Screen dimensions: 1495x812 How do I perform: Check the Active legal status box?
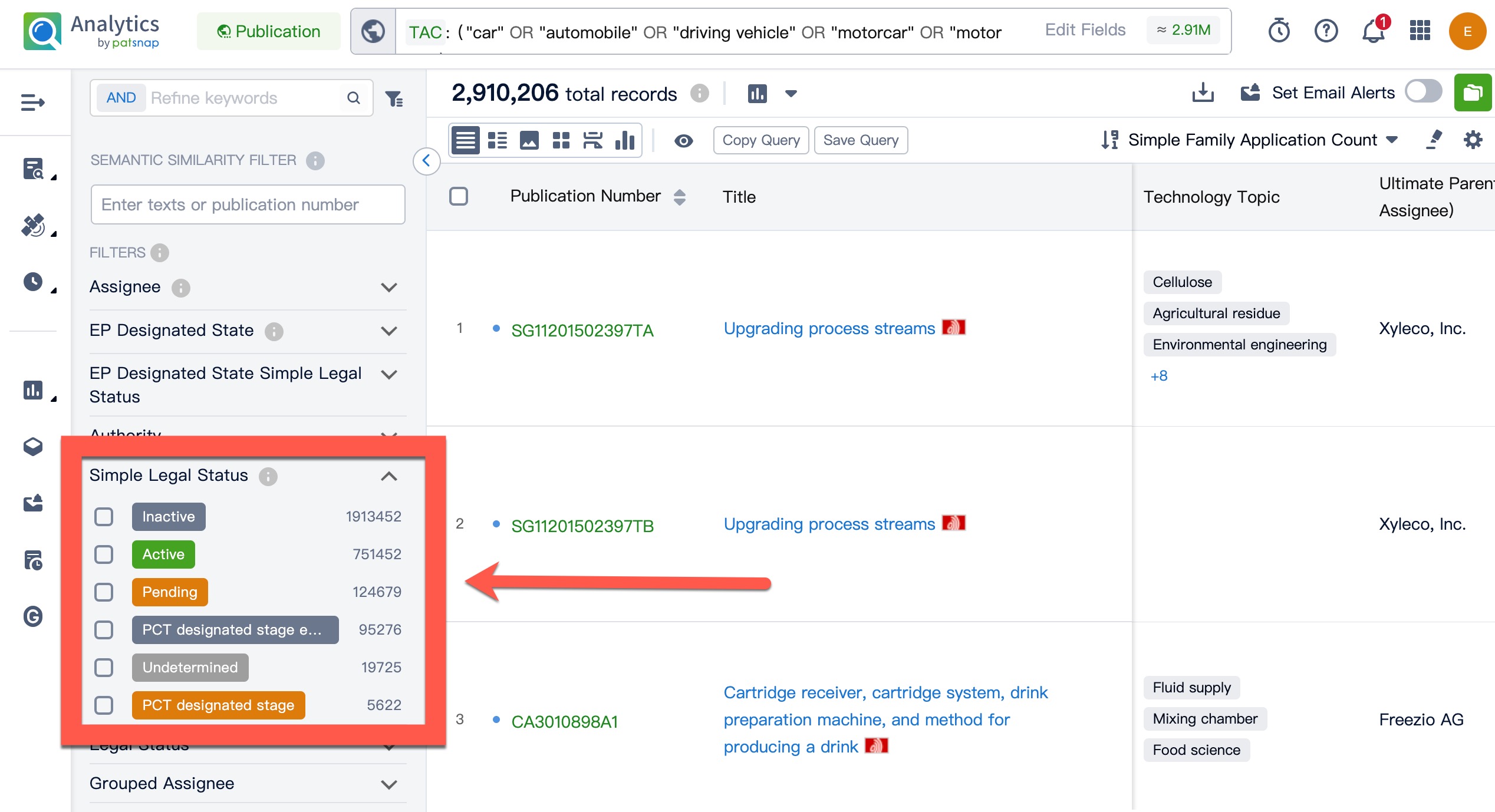coord(104,554)
